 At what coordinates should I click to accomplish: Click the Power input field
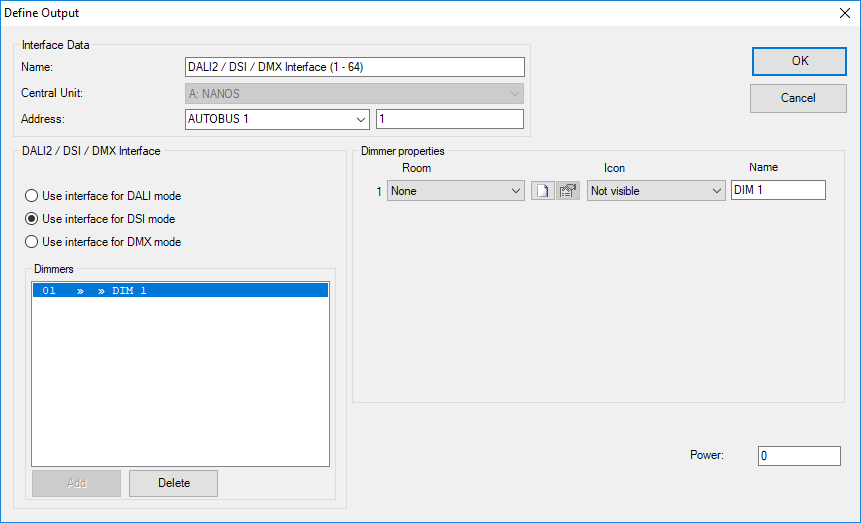798,456
